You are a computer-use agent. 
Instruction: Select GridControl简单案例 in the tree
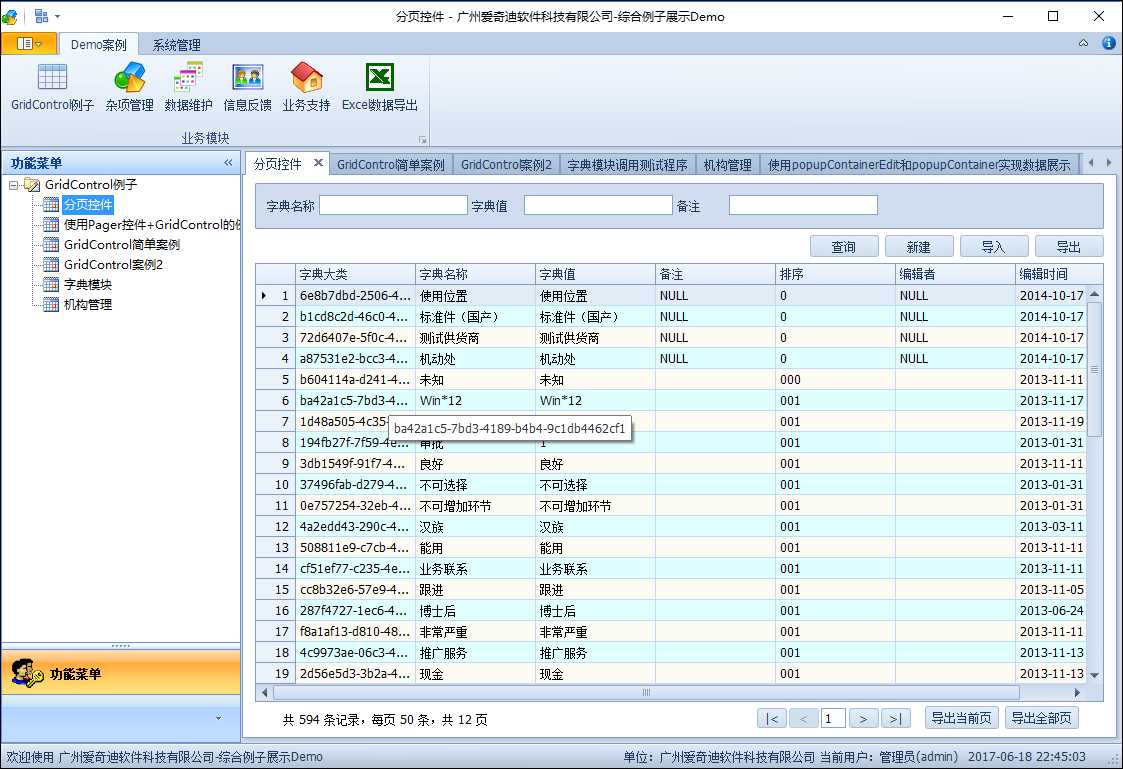(x=122, y=245)
